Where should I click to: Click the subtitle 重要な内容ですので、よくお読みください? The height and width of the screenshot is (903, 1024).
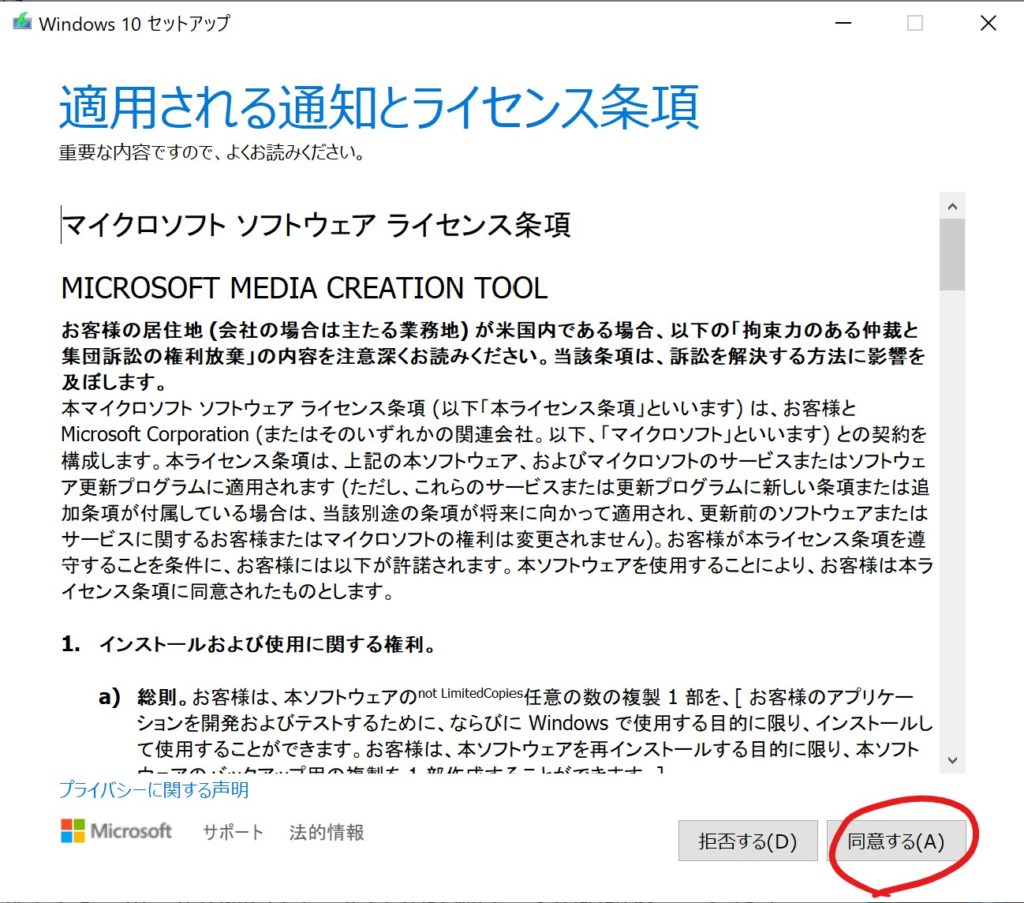point(212,153)
